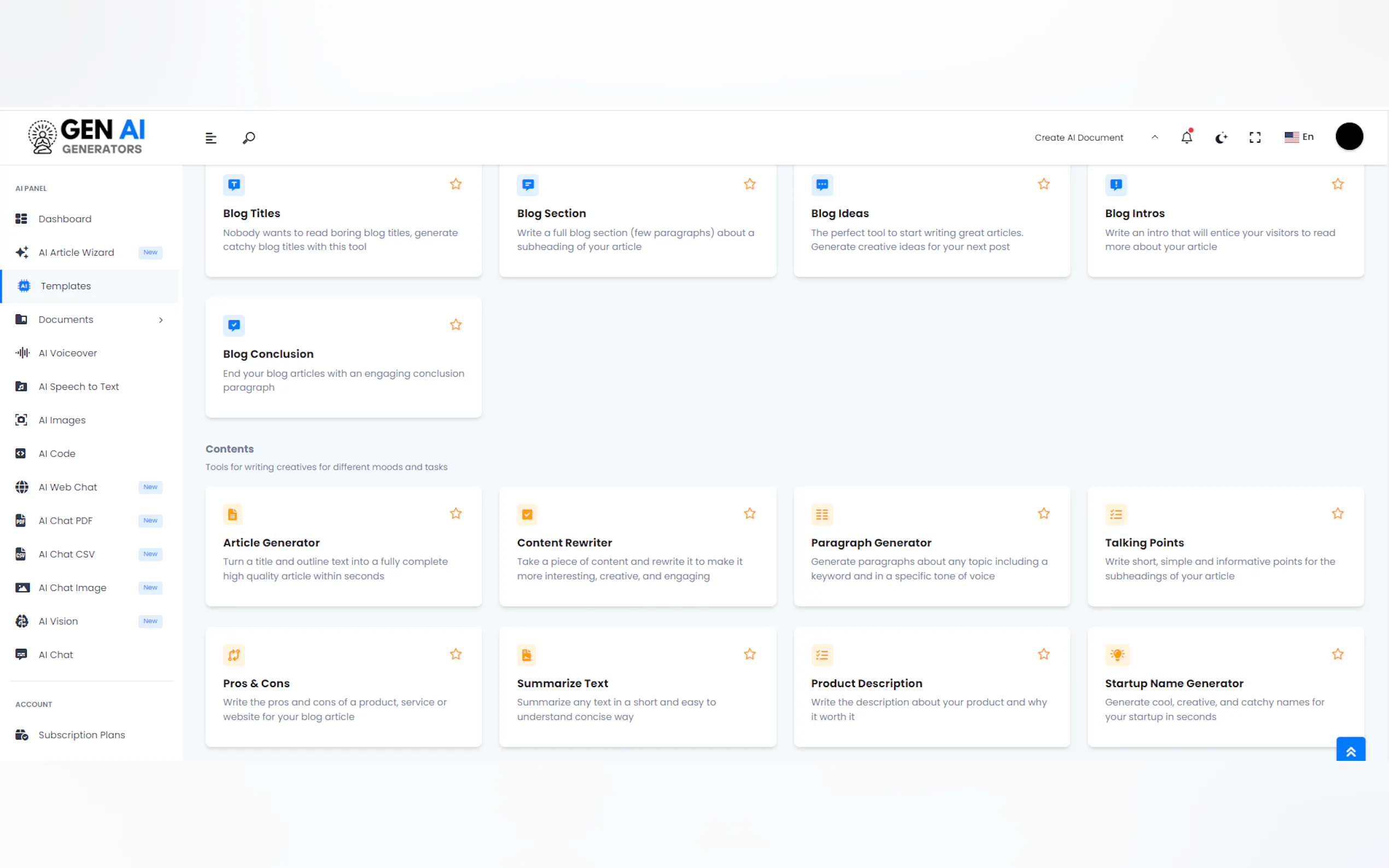Switch to the Templates section
The image size is (1389, 868).
coord(65,285)
